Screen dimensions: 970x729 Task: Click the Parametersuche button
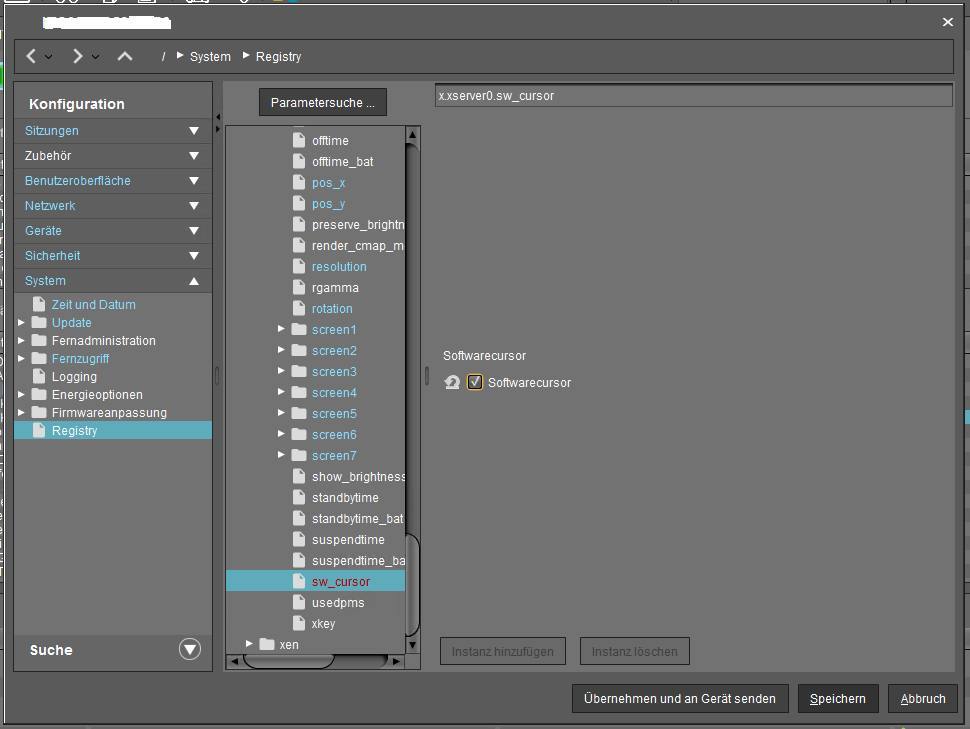pyautogui.click(x=322, y=102)
